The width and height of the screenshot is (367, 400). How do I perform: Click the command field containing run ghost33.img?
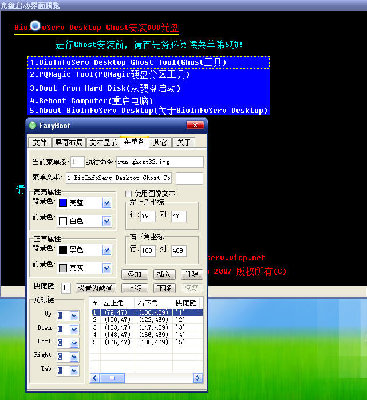tap(160, 162)
